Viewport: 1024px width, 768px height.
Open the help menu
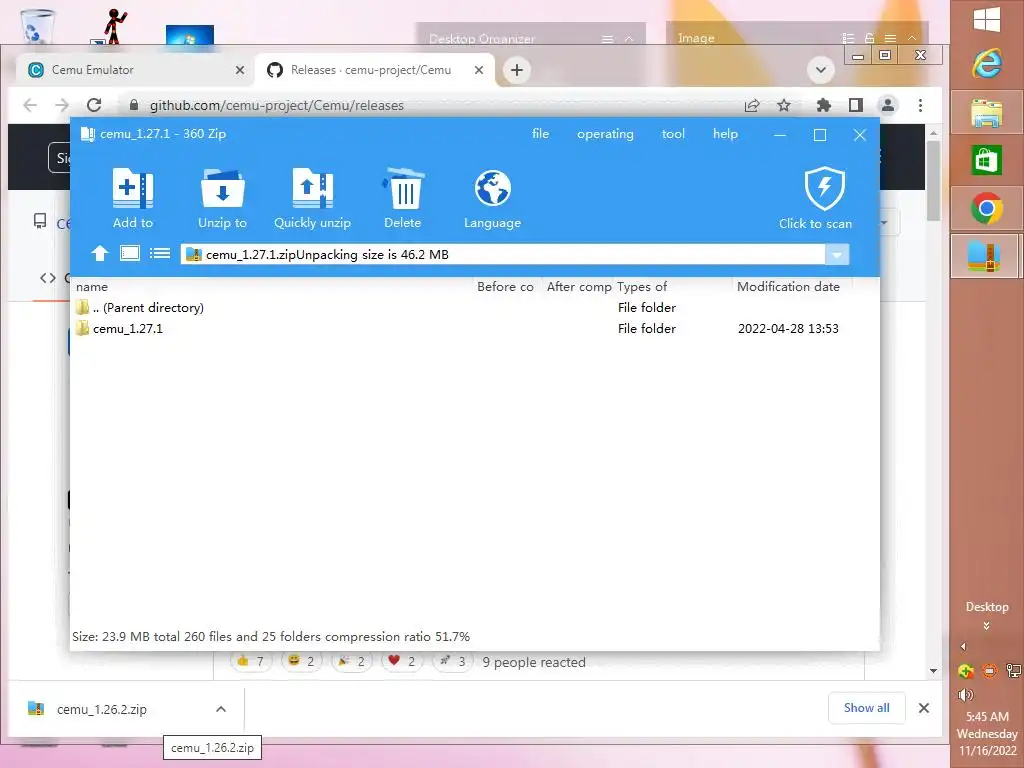point(725,134)
